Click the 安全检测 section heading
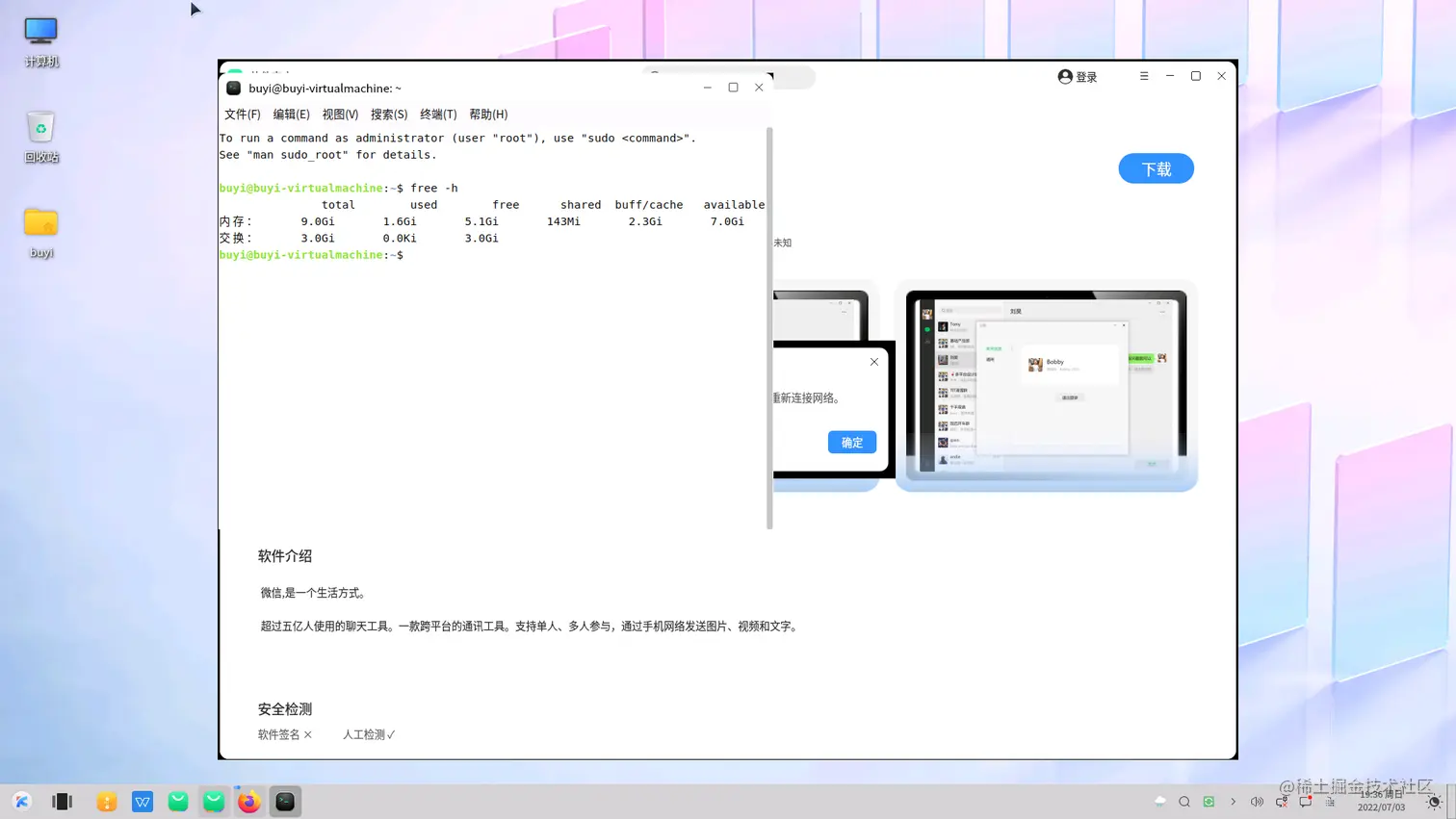 coord(285,709)
